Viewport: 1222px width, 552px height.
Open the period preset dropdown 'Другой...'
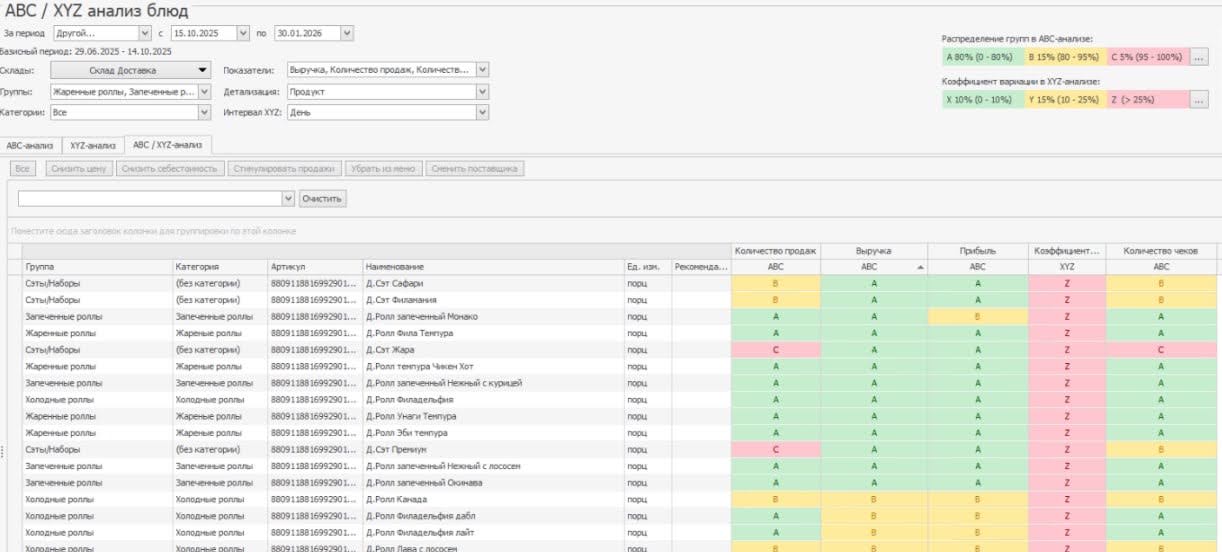(145, 33)
